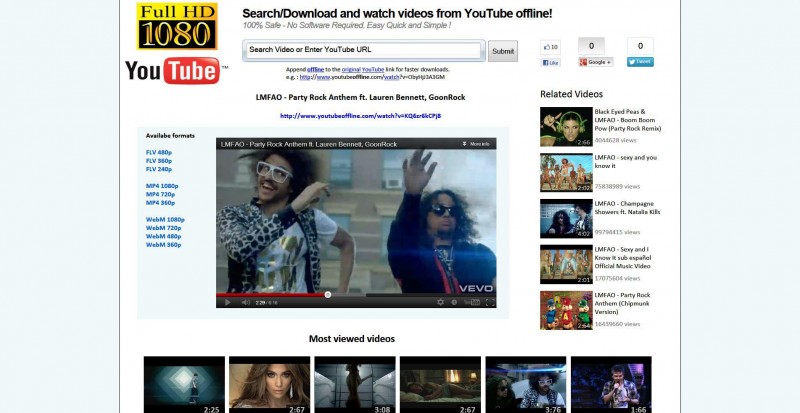Screen dimensions: 800x413
Task: Download the MP4 1080p format
Action: 162,186
